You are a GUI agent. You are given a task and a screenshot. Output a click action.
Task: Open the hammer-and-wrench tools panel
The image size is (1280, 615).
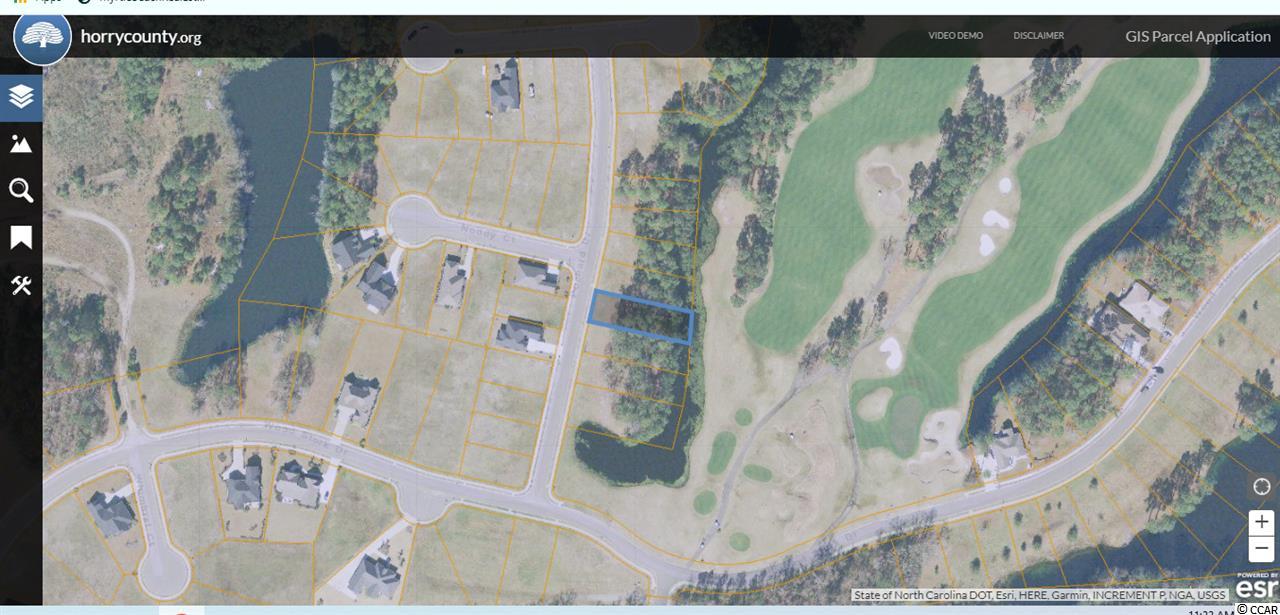[21, 286]
